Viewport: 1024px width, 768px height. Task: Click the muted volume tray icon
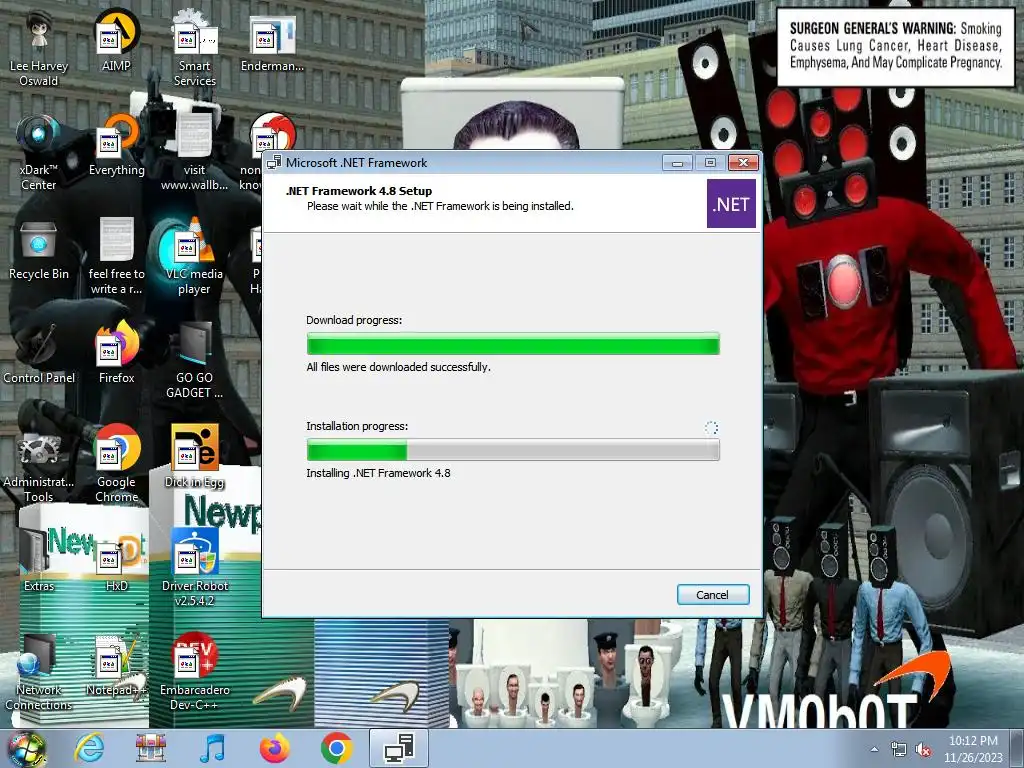(923, 750)
